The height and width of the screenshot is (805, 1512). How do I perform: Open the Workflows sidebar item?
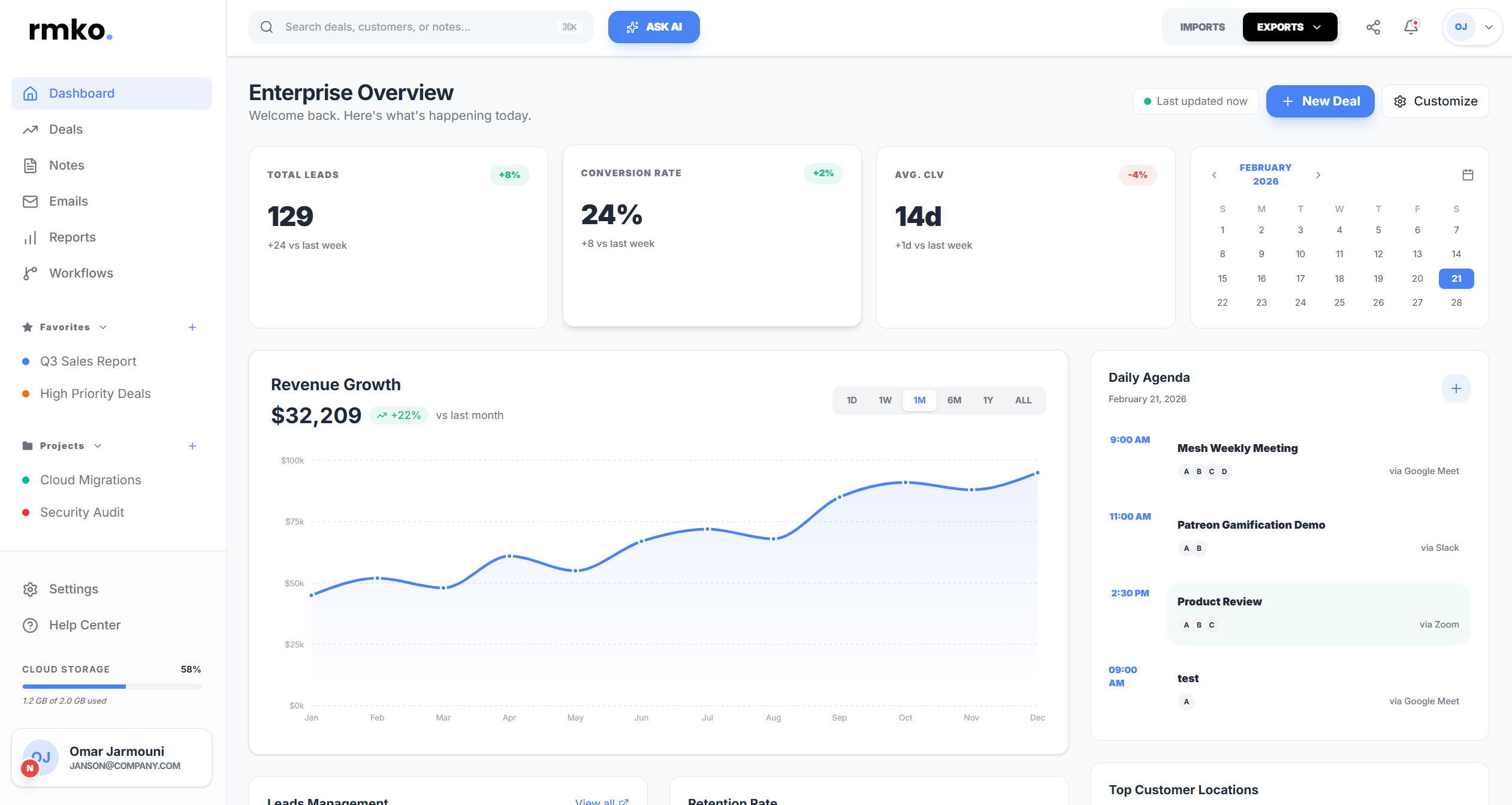coord(81,273)
